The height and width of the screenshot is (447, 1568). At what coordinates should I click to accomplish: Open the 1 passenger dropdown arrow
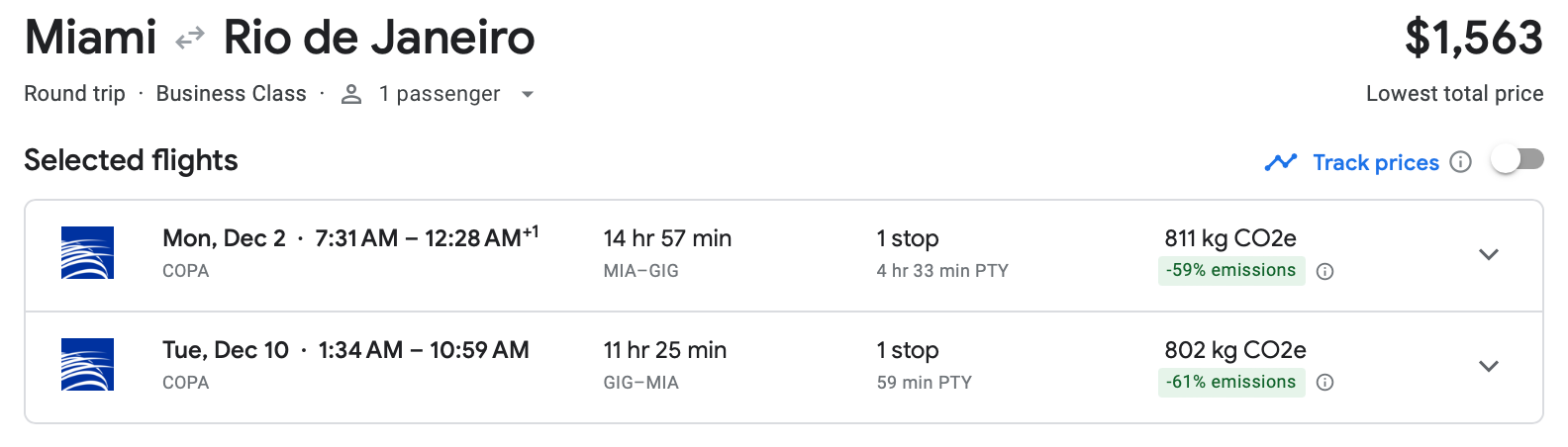pos(528,95)
